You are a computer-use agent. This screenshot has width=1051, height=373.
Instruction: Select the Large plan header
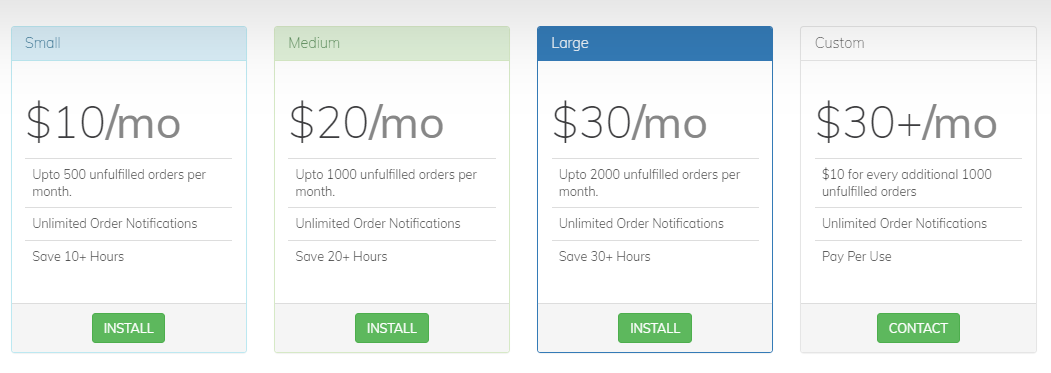coord(655,44)
